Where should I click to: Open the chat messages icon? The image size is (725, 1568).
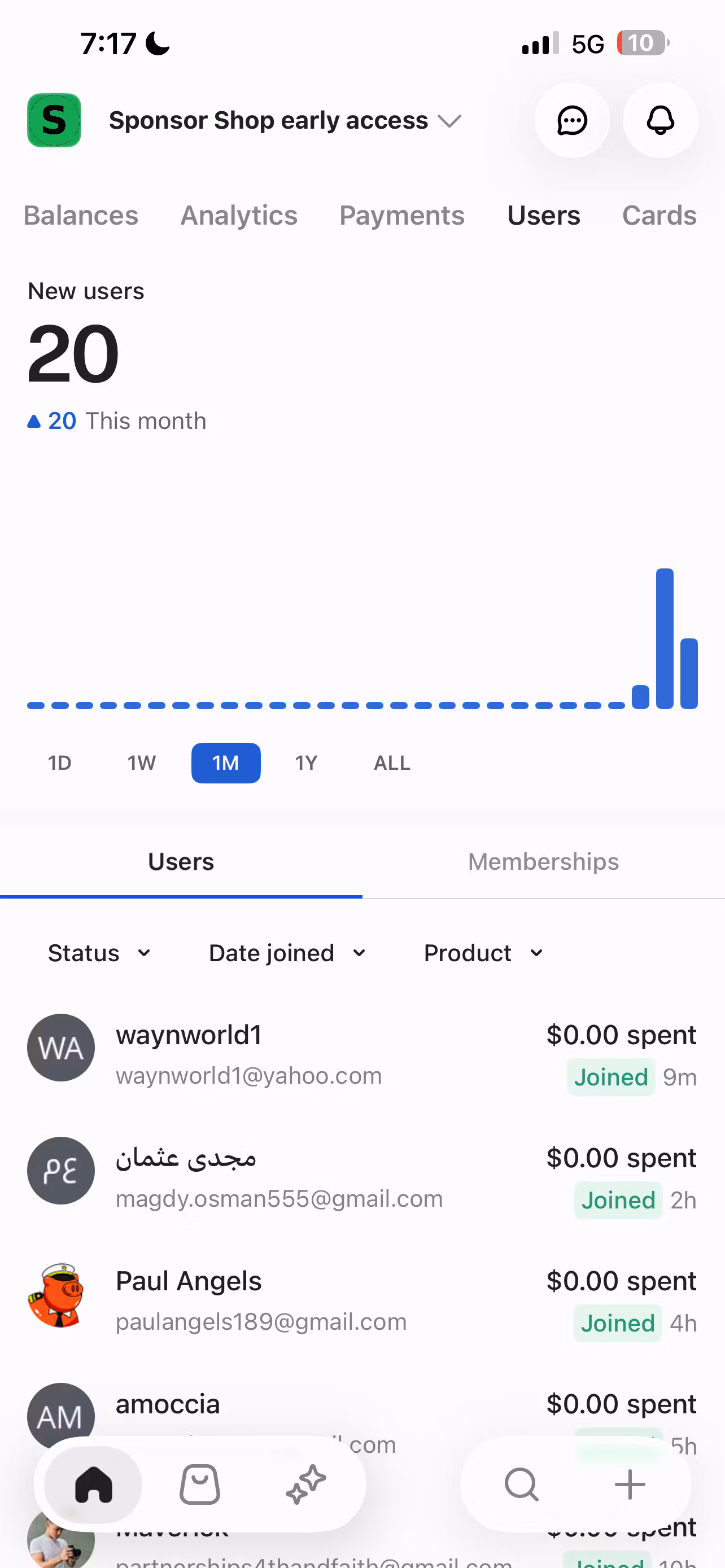coord(572,121)
